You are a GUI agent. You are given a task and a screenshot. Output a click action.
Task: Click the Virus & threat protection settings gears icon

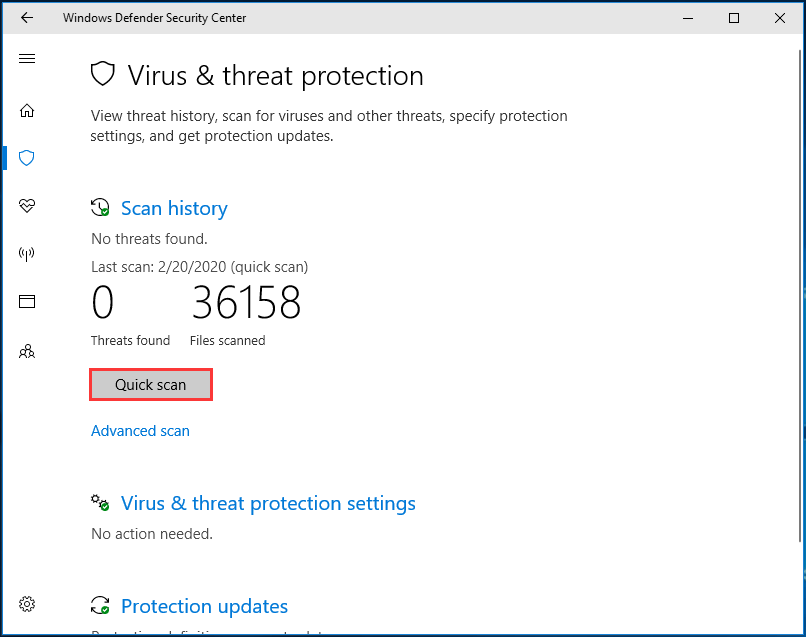(x=100, y=503)
